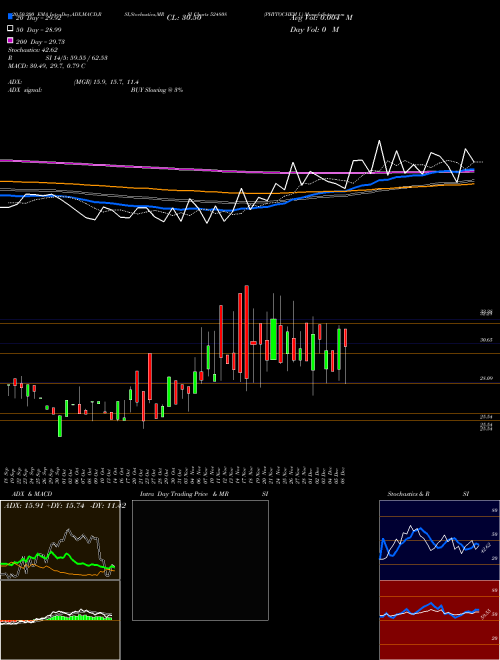Click the 'CL: 30.50' closing price label
The width and height of the screenshot is (500, 660).
tap(184, 18)
